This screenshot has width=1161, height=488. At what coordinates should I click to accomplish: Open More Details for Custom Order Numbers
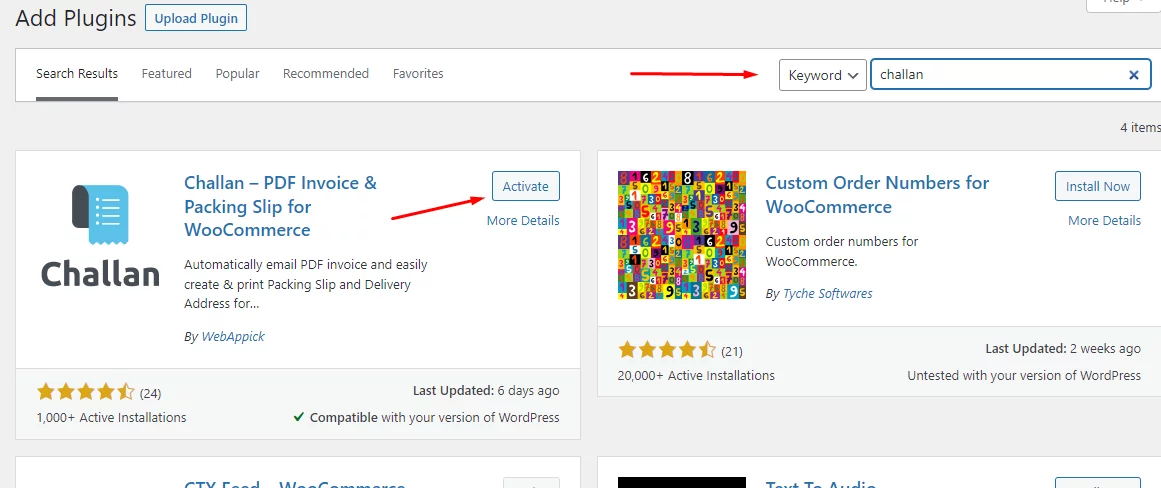[1105, 221]
